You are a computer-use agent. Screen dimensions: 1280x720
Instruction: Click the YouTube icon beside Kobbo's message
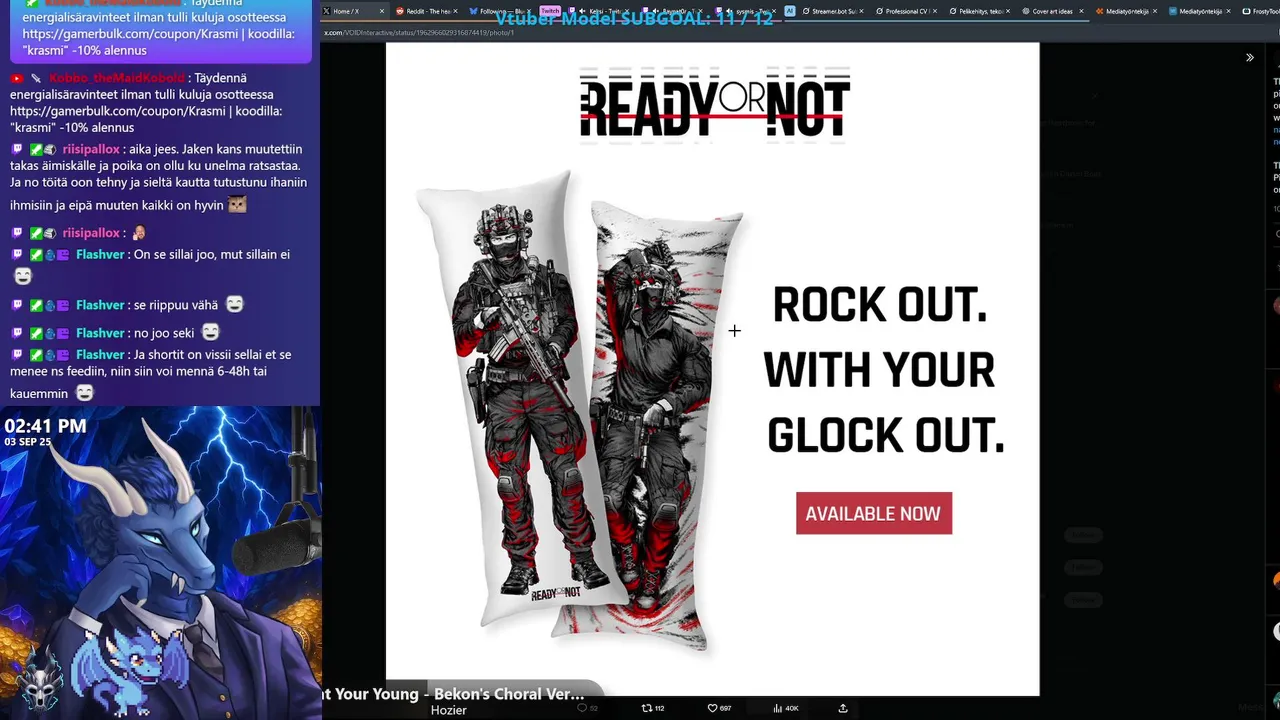[17, 78]
